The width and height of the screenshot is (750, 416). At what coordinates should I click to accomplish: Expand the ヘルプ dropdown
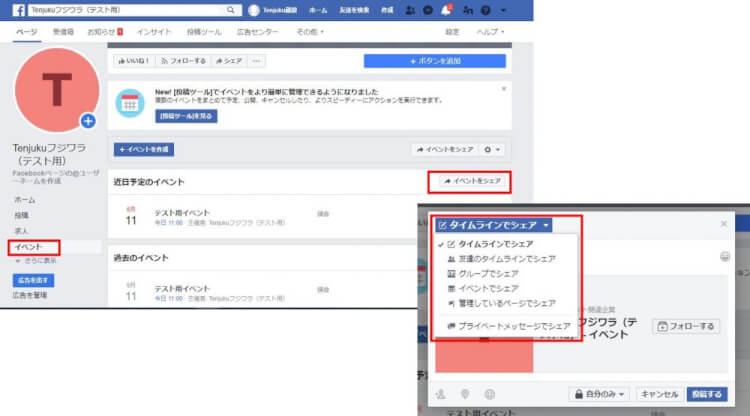[490, 32]
